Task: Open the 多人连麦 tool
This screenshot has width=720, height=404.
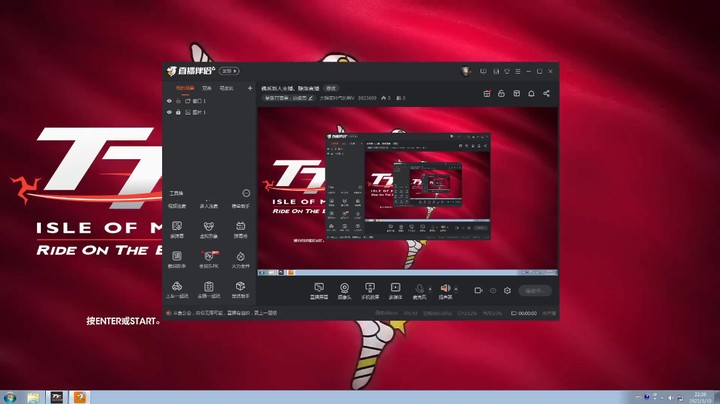Action: tap(208, 206)
